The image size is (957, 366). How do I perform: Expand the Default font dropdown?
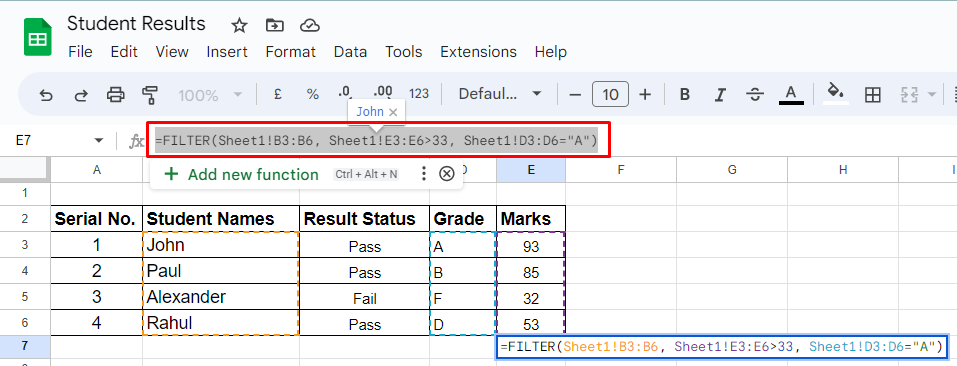(x=500, y=94)
